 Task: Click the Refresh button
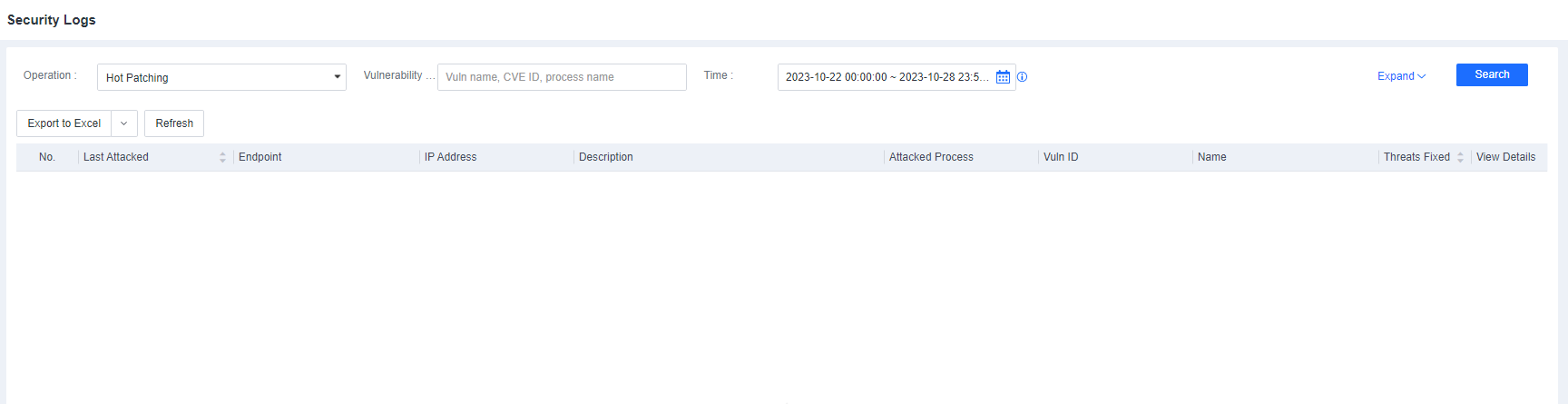click(174, 123)
